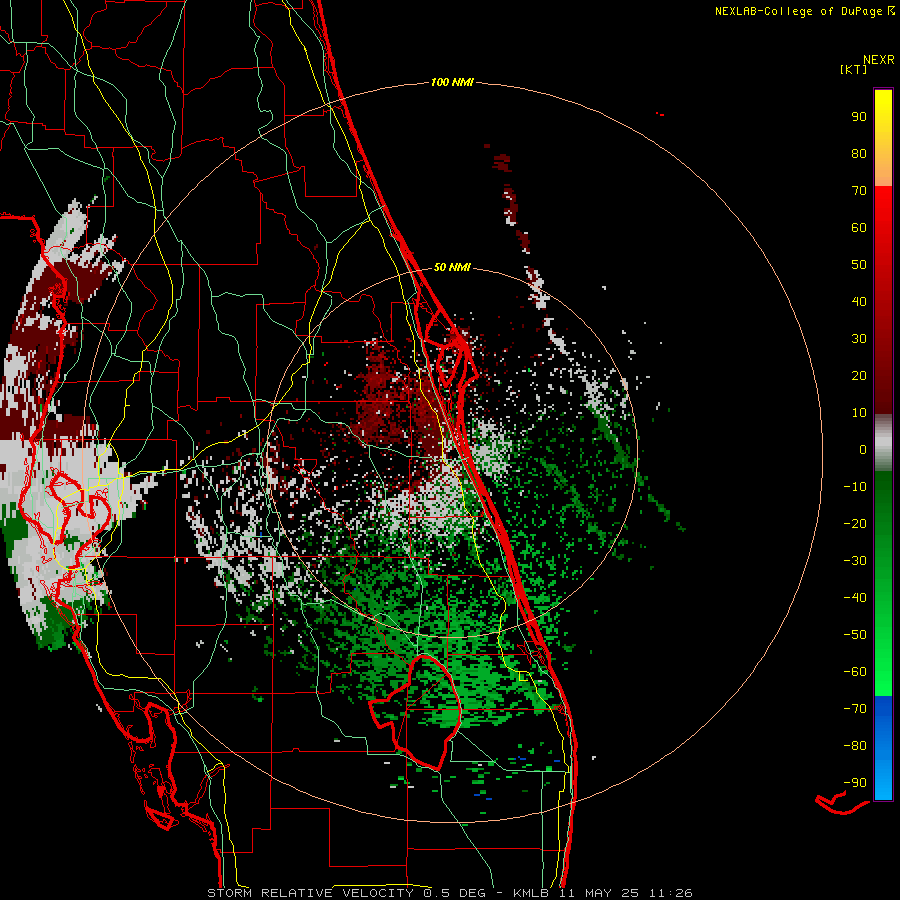Click the KMLB radar site identifier
This screenshot has width=900, height=900.
[530, 893]
